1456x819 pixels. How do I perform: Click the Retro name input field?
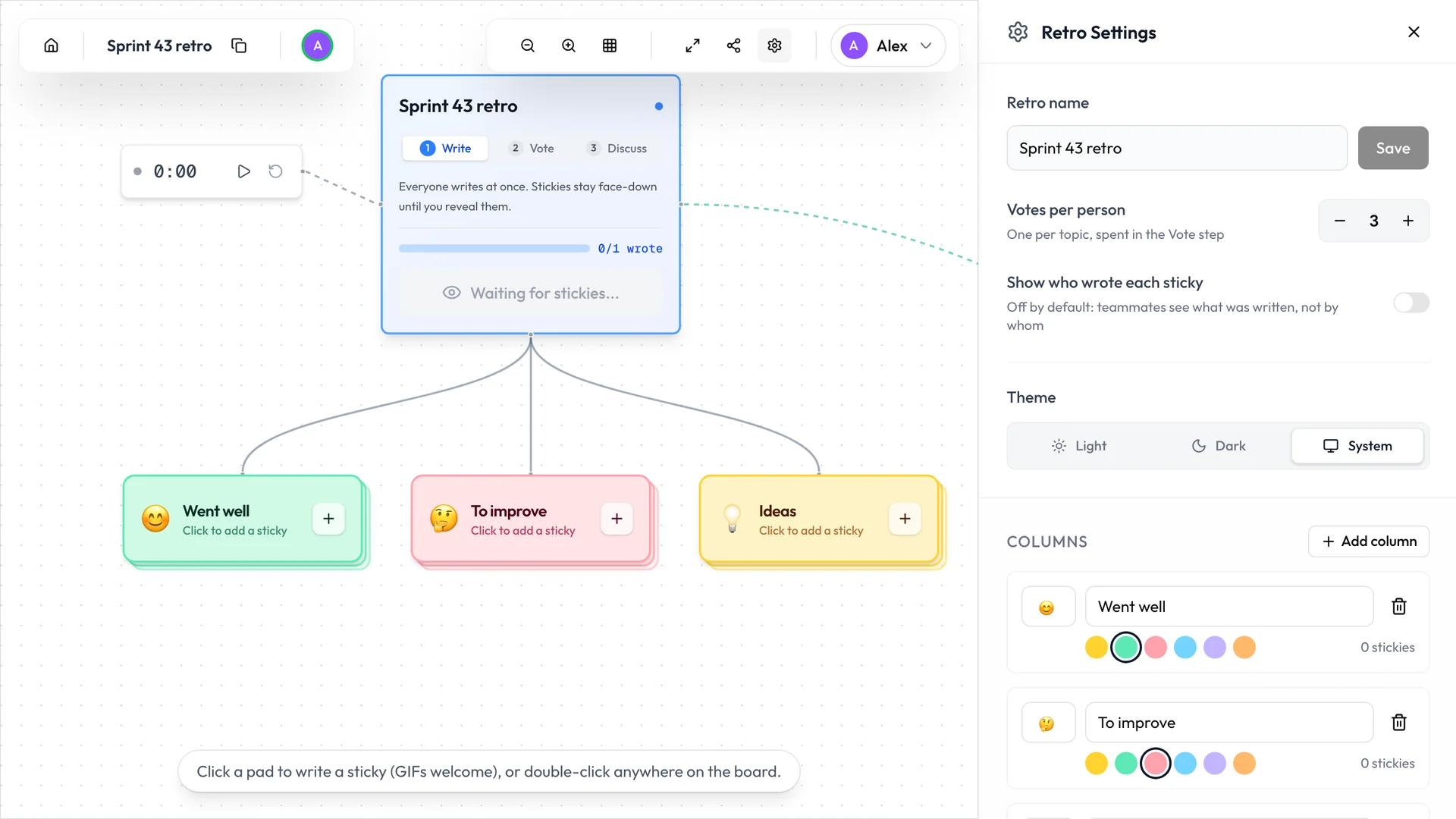tap(1177, 148)
